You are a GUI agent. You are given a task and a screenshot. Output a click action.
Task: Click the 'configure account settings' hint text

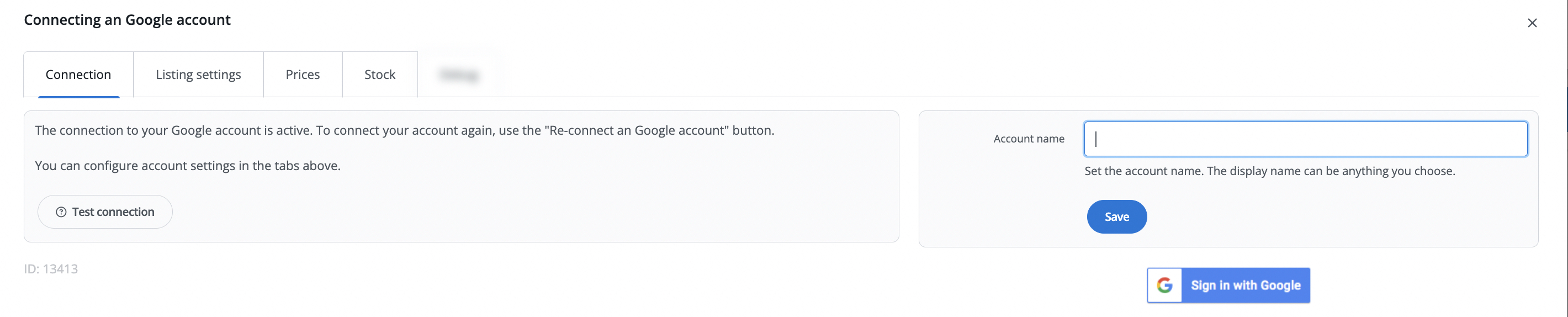[188, 166]
